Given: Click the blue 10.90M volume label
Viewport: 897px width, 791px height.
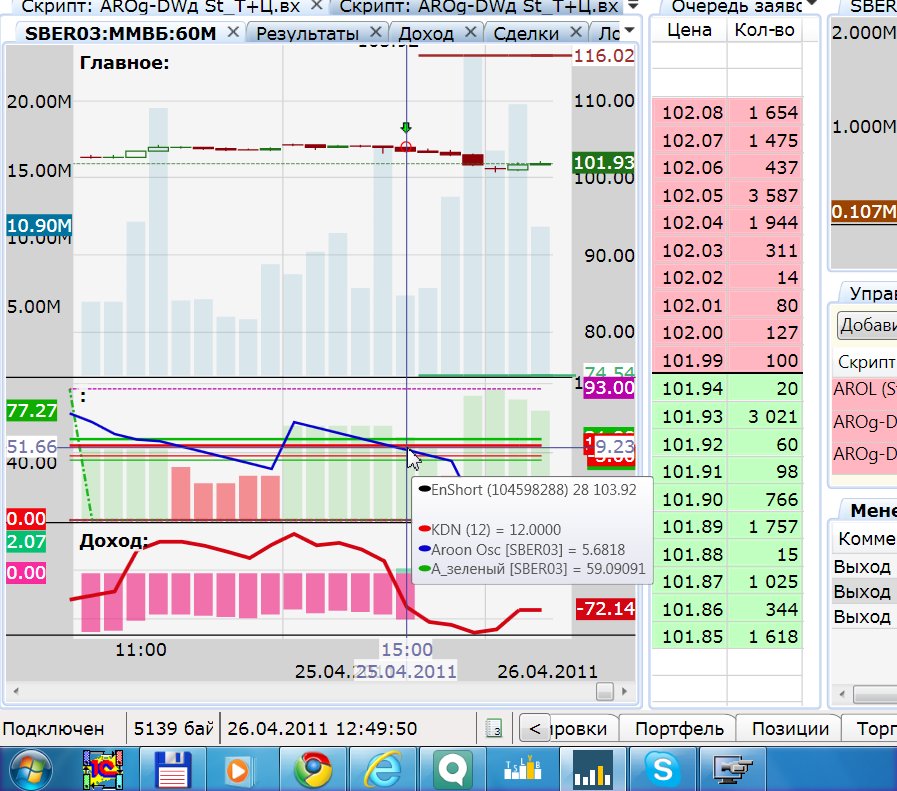Looking at the screenshot, I should click(x=39, y=225).
